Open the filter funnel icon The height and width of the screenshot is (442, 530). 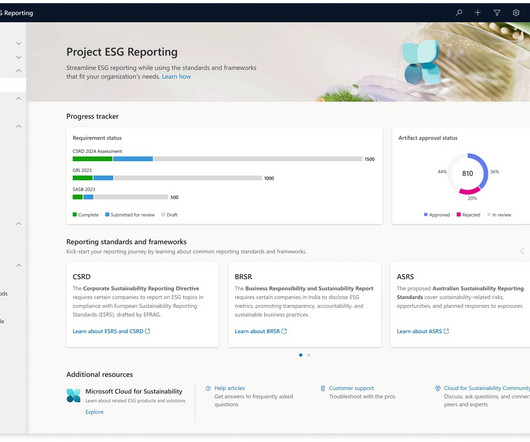click(497, 13)
